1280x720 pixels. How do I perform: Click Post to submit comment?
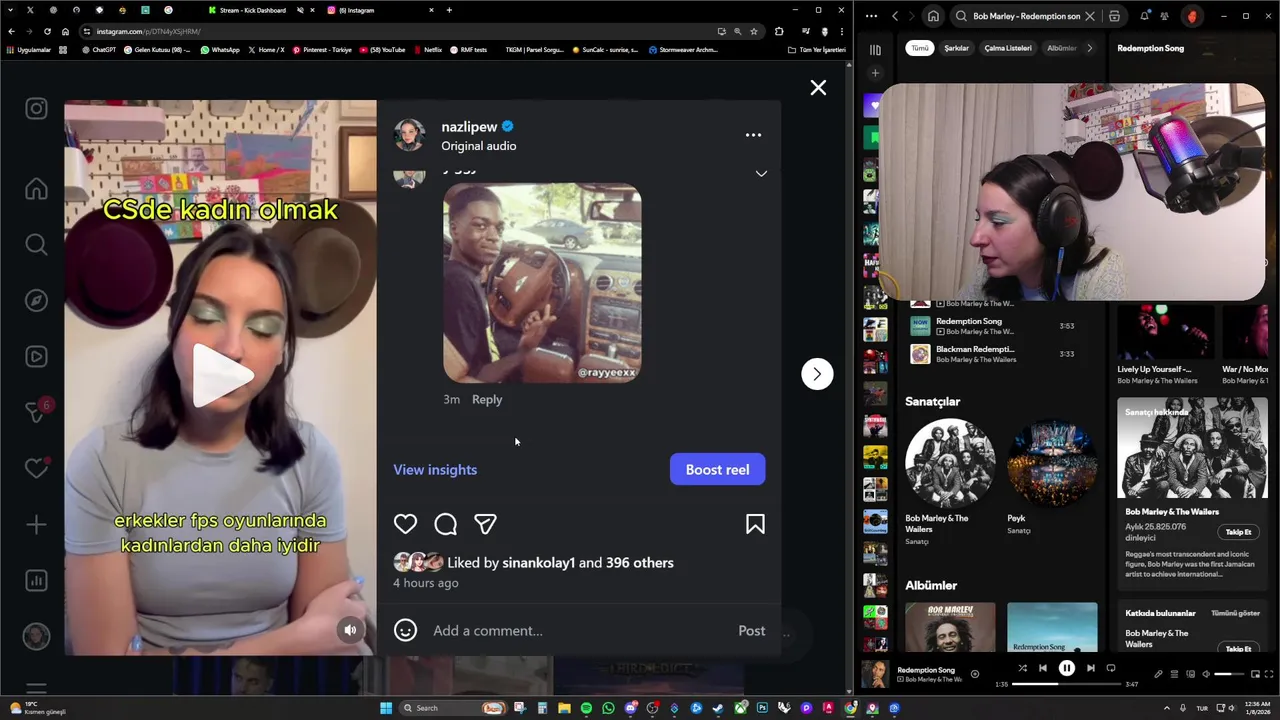point(751,631)
